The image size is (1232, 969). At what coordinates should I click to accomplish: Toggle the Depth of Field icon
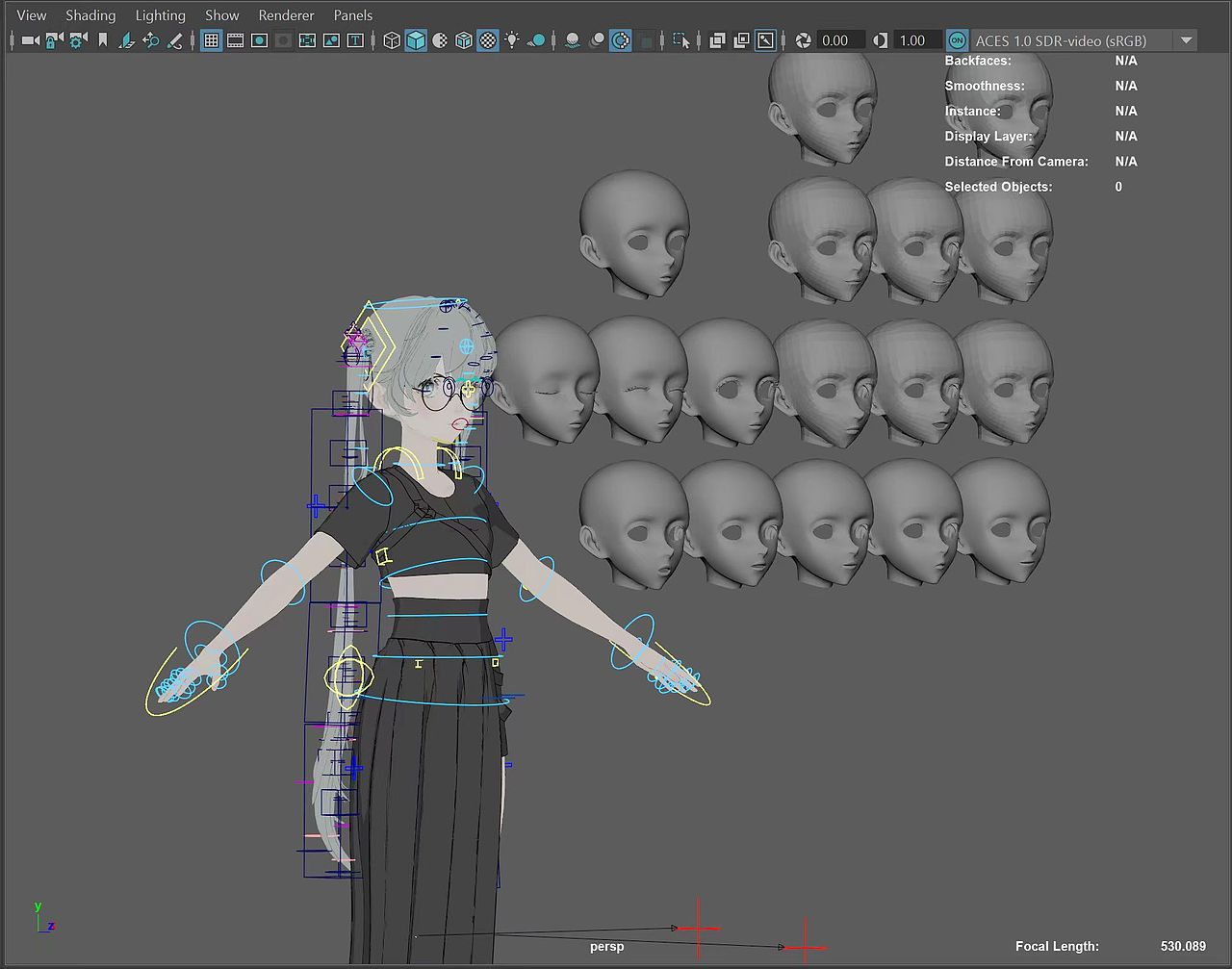(x=645, y=40)
